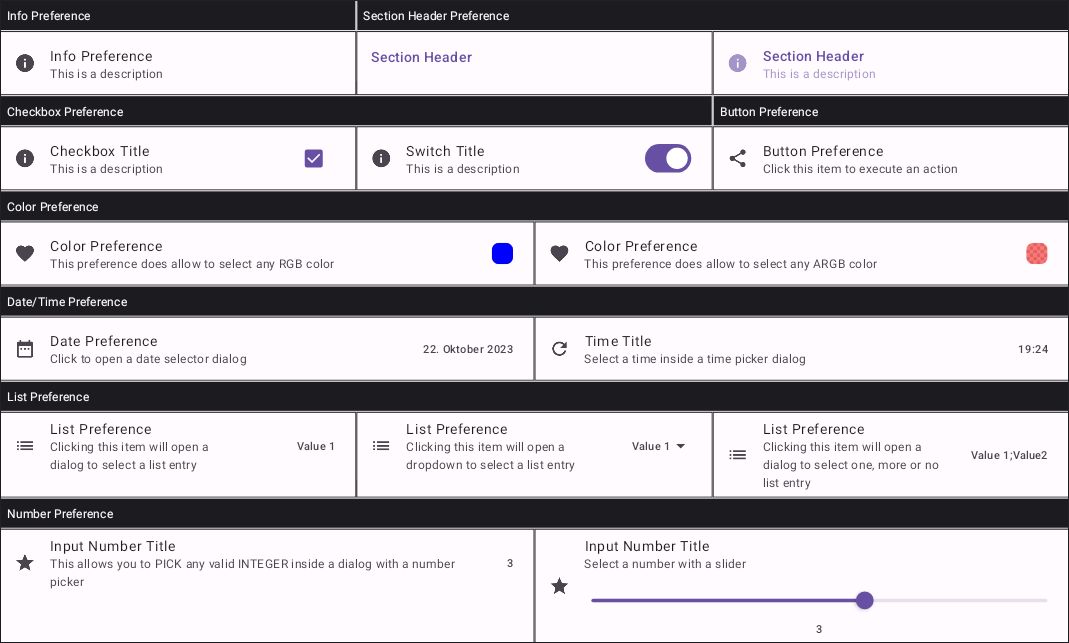Viewport: 1069px width, 643px height.
Task: Click the star icon beside slider number preference
Action: 560,586
